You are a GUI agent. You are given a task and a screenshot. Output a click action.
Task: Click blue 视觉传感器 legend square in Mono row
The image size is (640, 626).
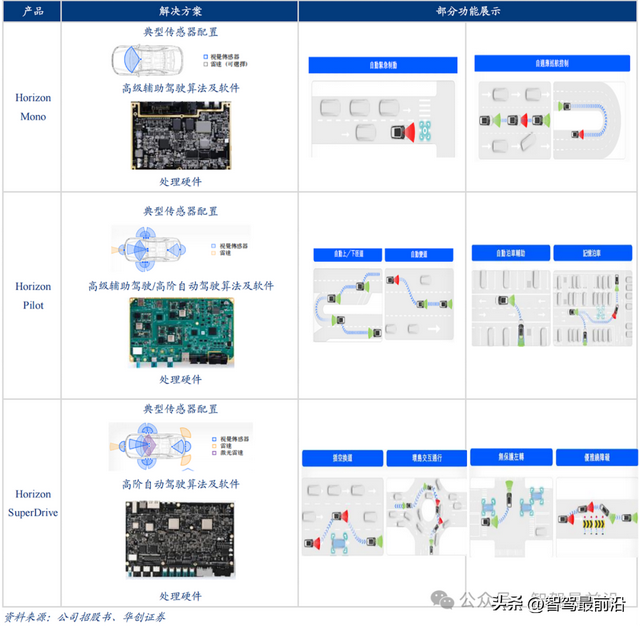206,57
